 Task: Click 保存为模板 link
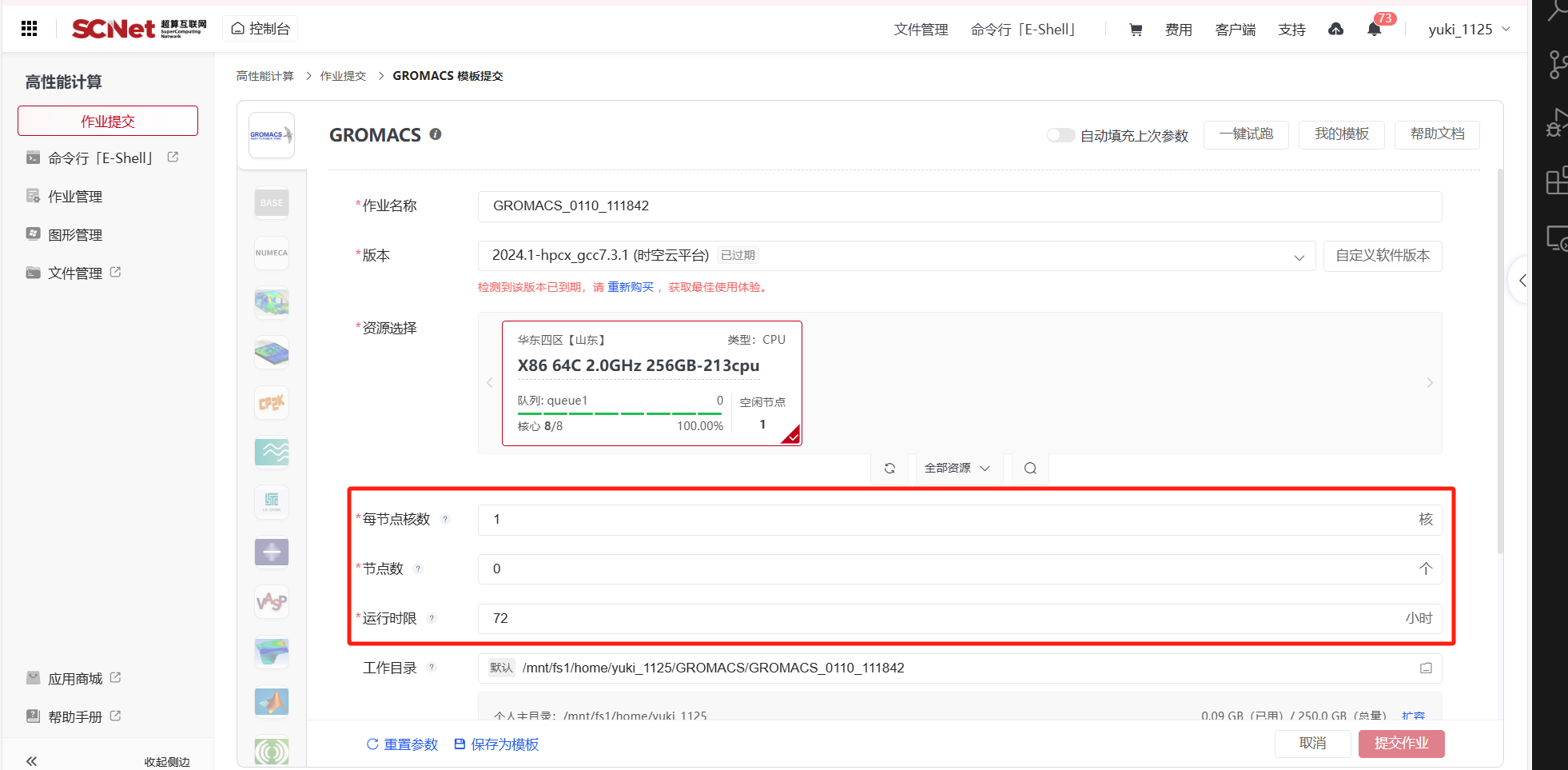coord(496,744)
